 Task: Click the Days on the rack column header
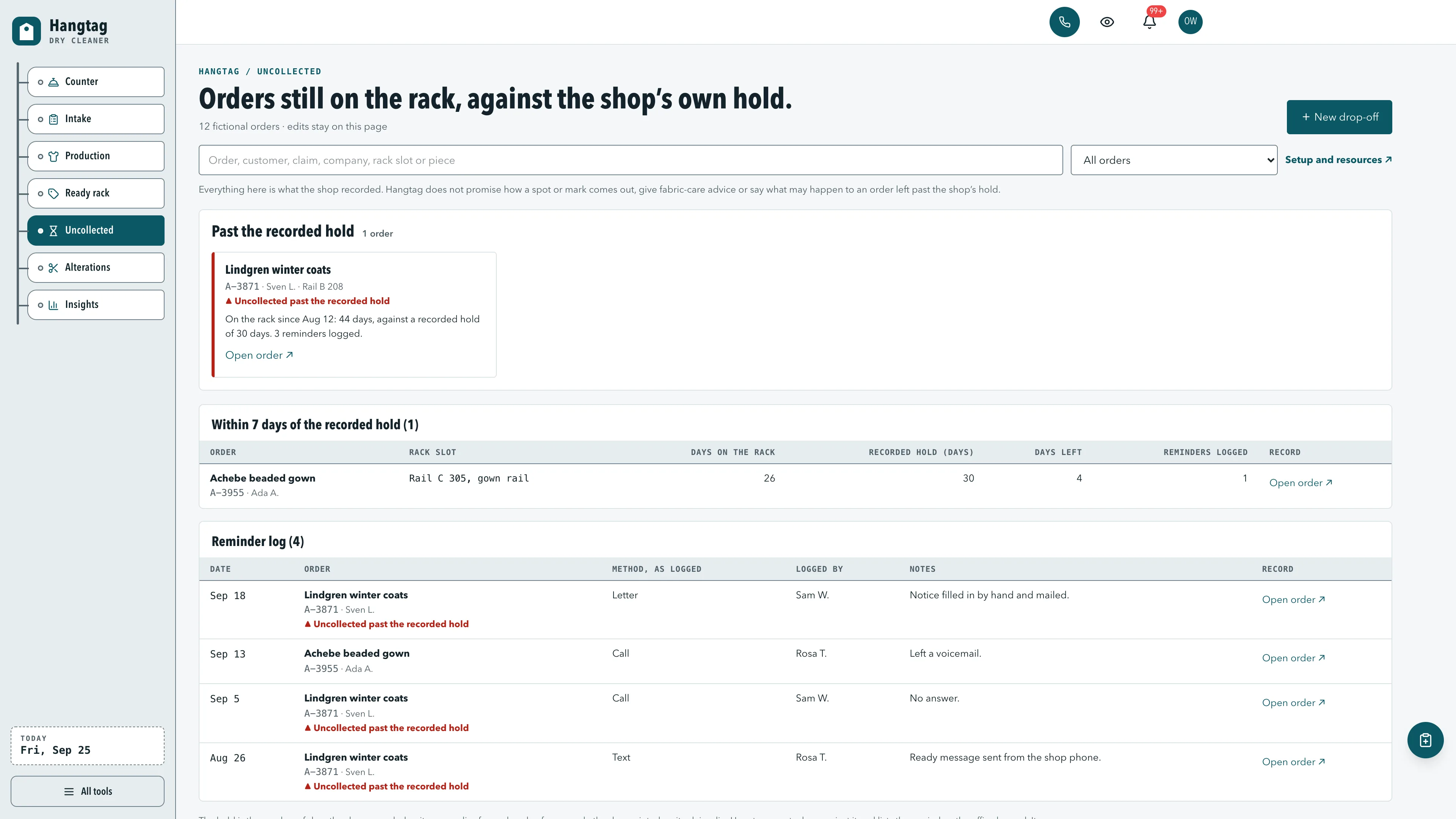733,452
